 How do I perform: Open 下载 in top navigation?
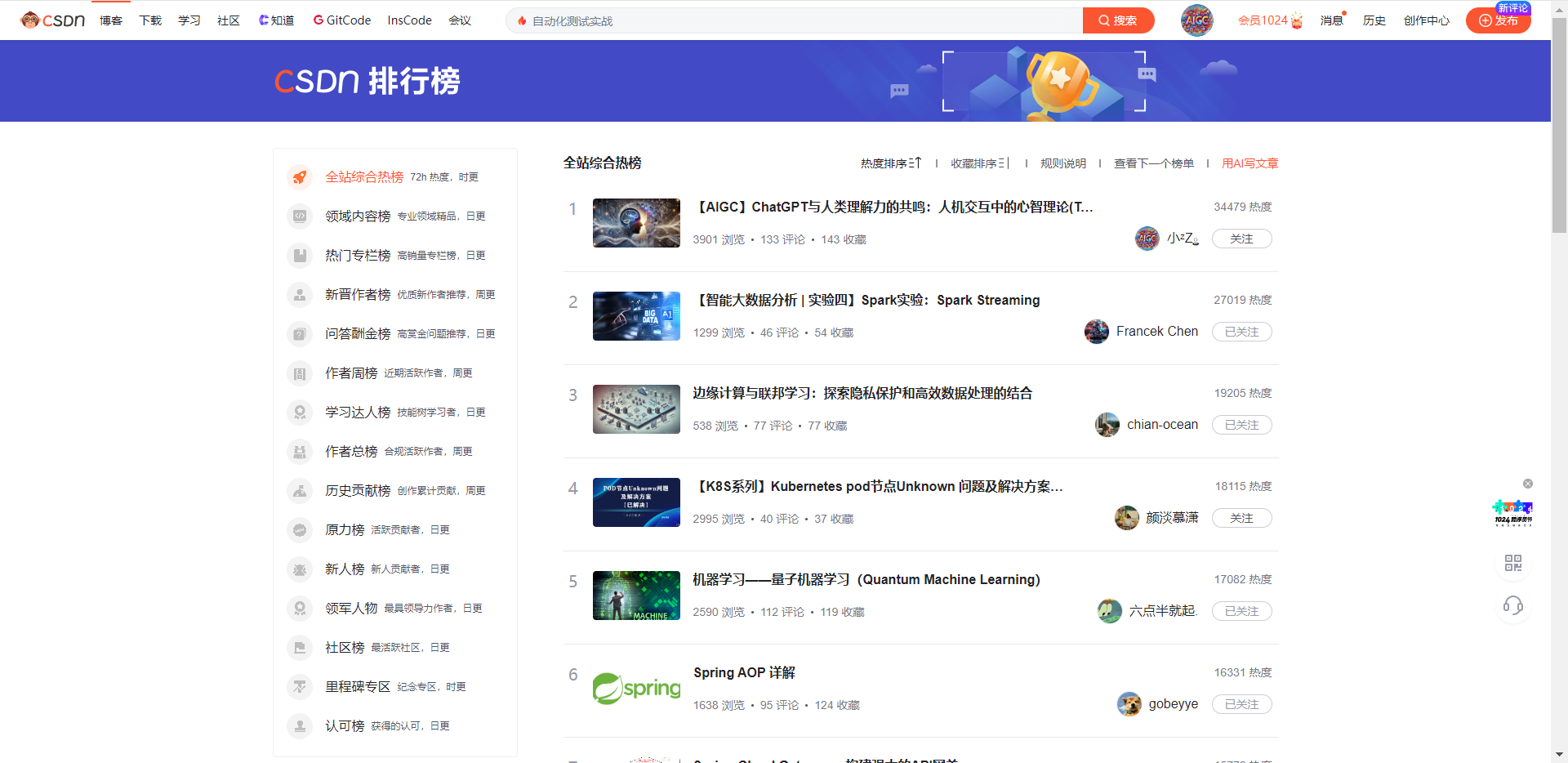tap(150, 20)
